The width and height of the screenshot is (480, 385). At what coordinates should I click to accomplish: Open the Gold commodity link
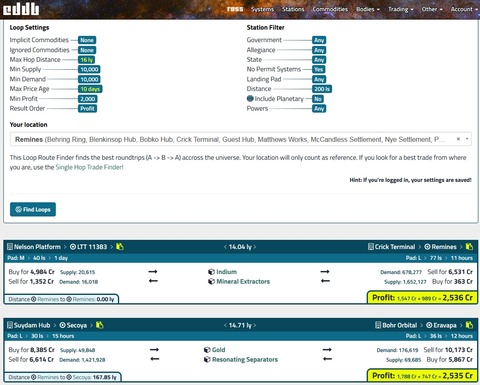coord(219,350)
